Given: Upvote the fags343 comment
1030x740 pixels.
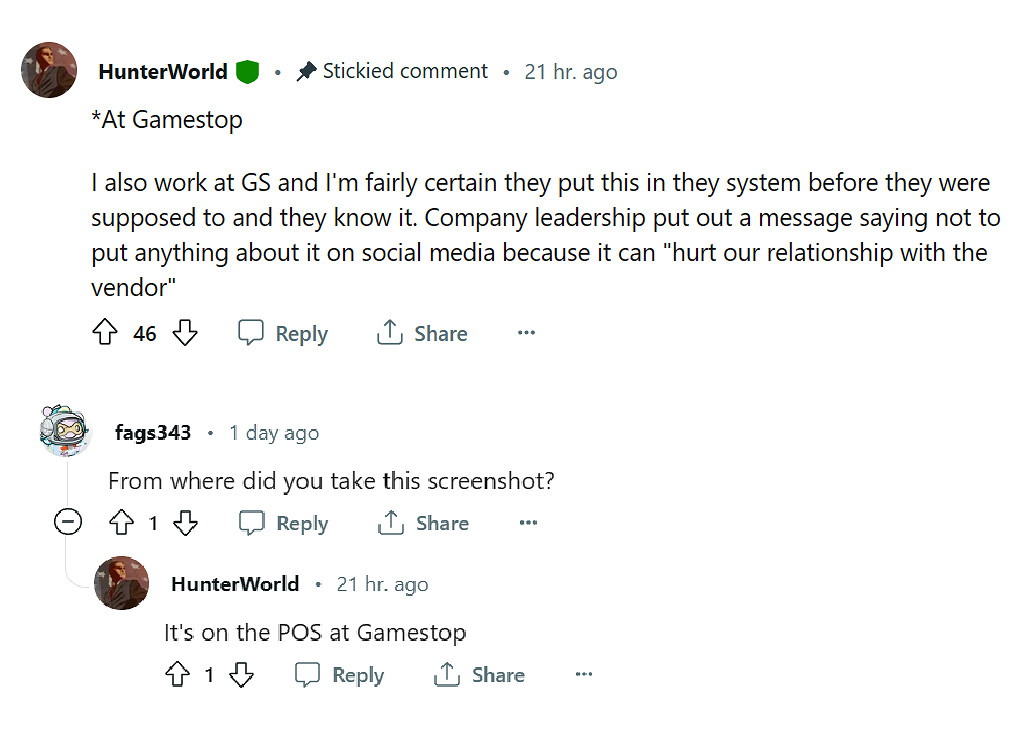Looking at the screenshot, I should [x=122, y=523].
